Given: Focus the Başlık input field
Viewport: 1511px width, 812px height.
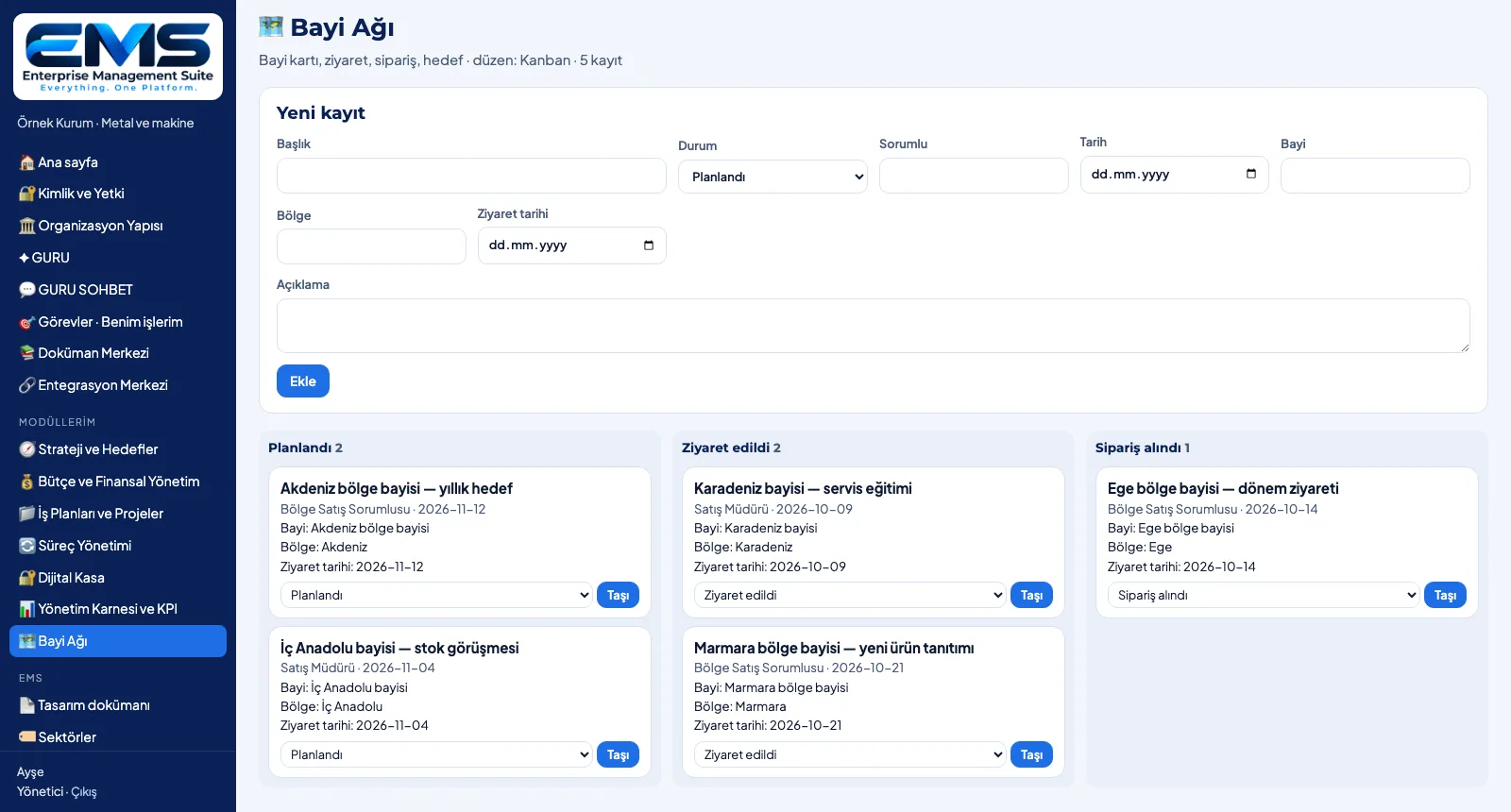Looking at the screenshot, I should (471, 176).
